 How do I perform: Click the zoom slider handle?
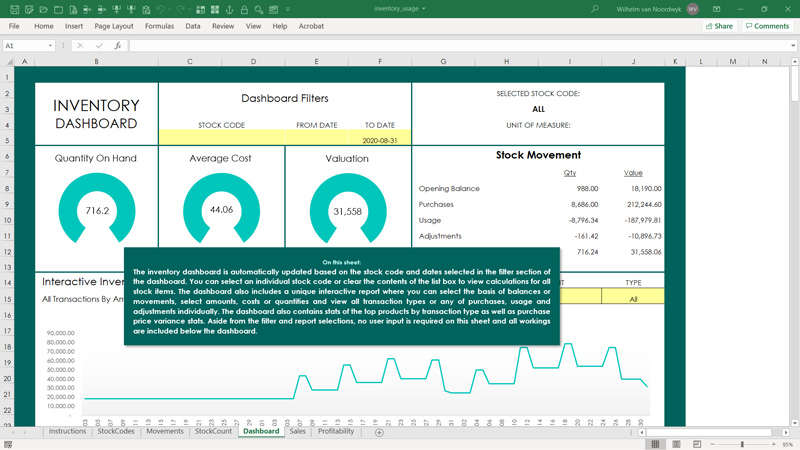742,444
